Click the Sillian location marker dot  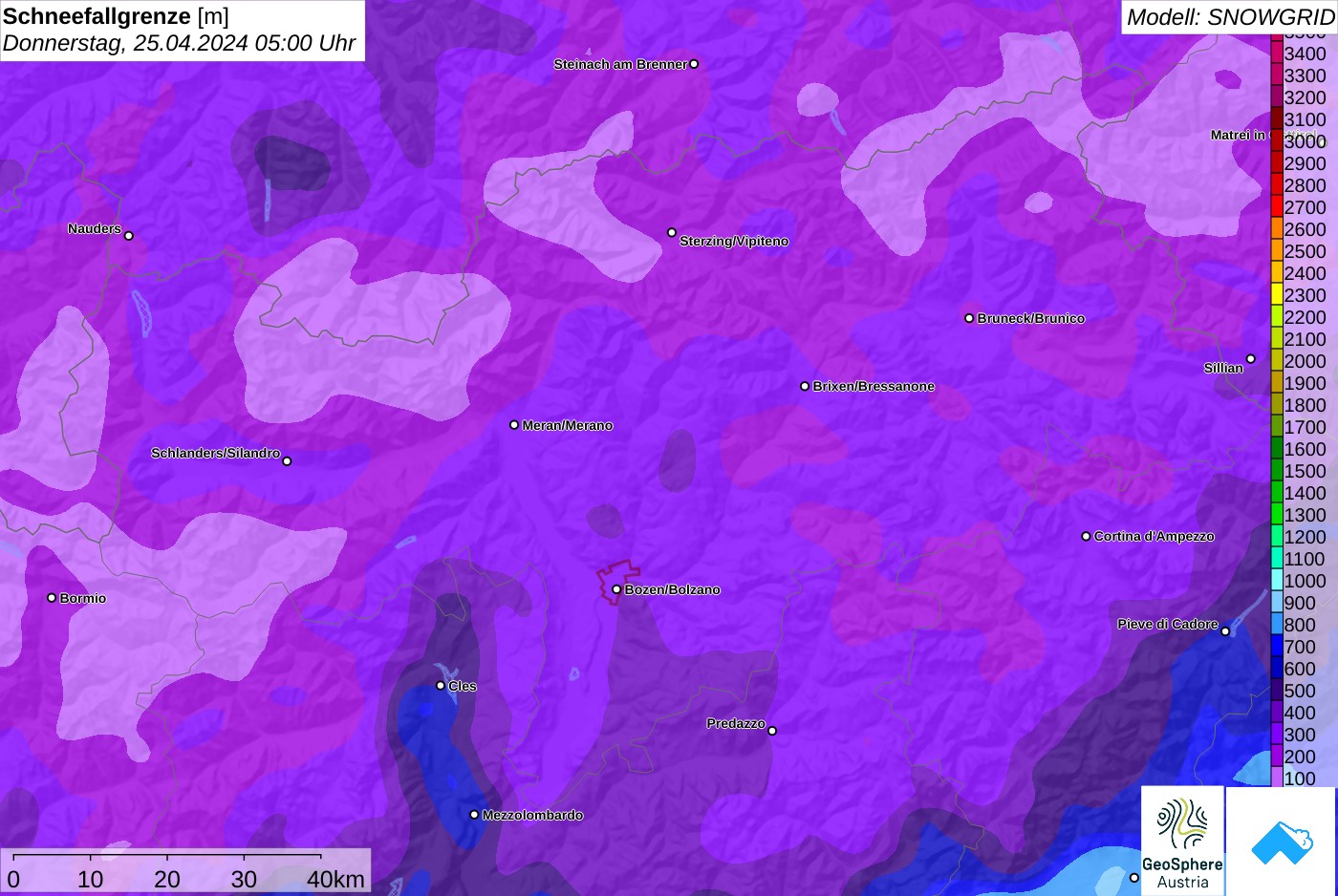(x=1250, y=359)
